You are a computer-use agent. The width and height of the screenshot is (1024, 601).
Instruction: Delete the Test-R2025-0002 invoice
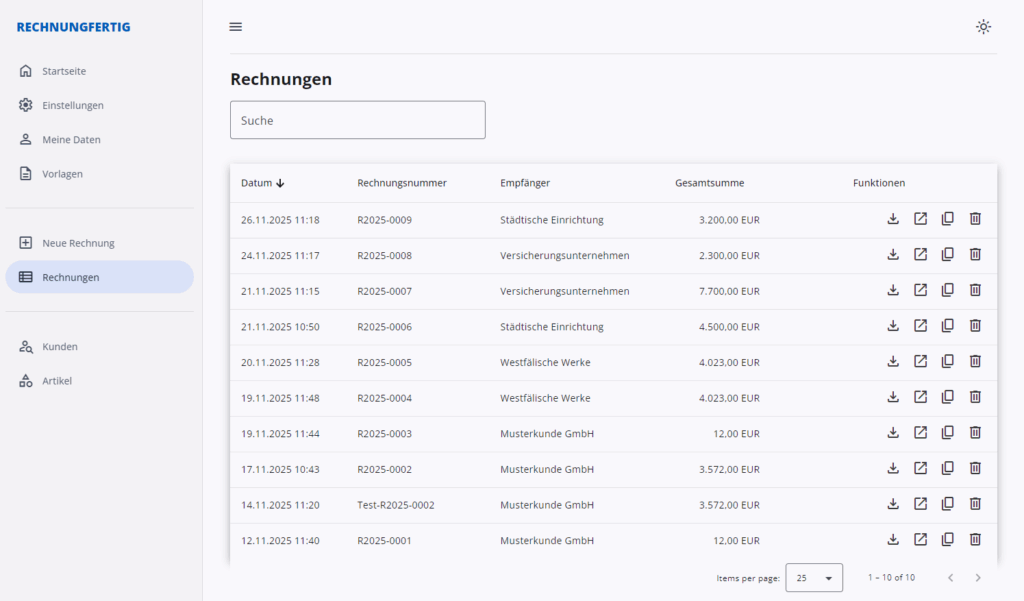tap(975, 504)
